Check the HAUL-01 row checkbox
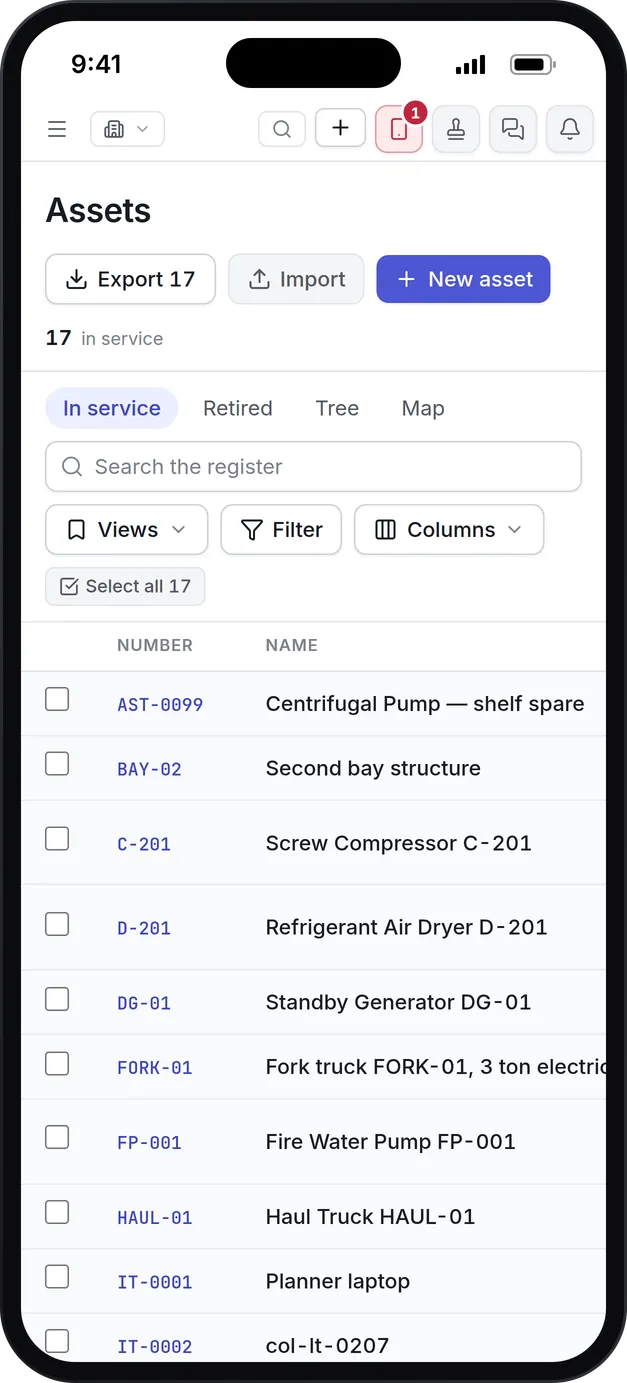Image resolution: width=627 pixels, height=1383 pixels. (x=57, y=1212)
